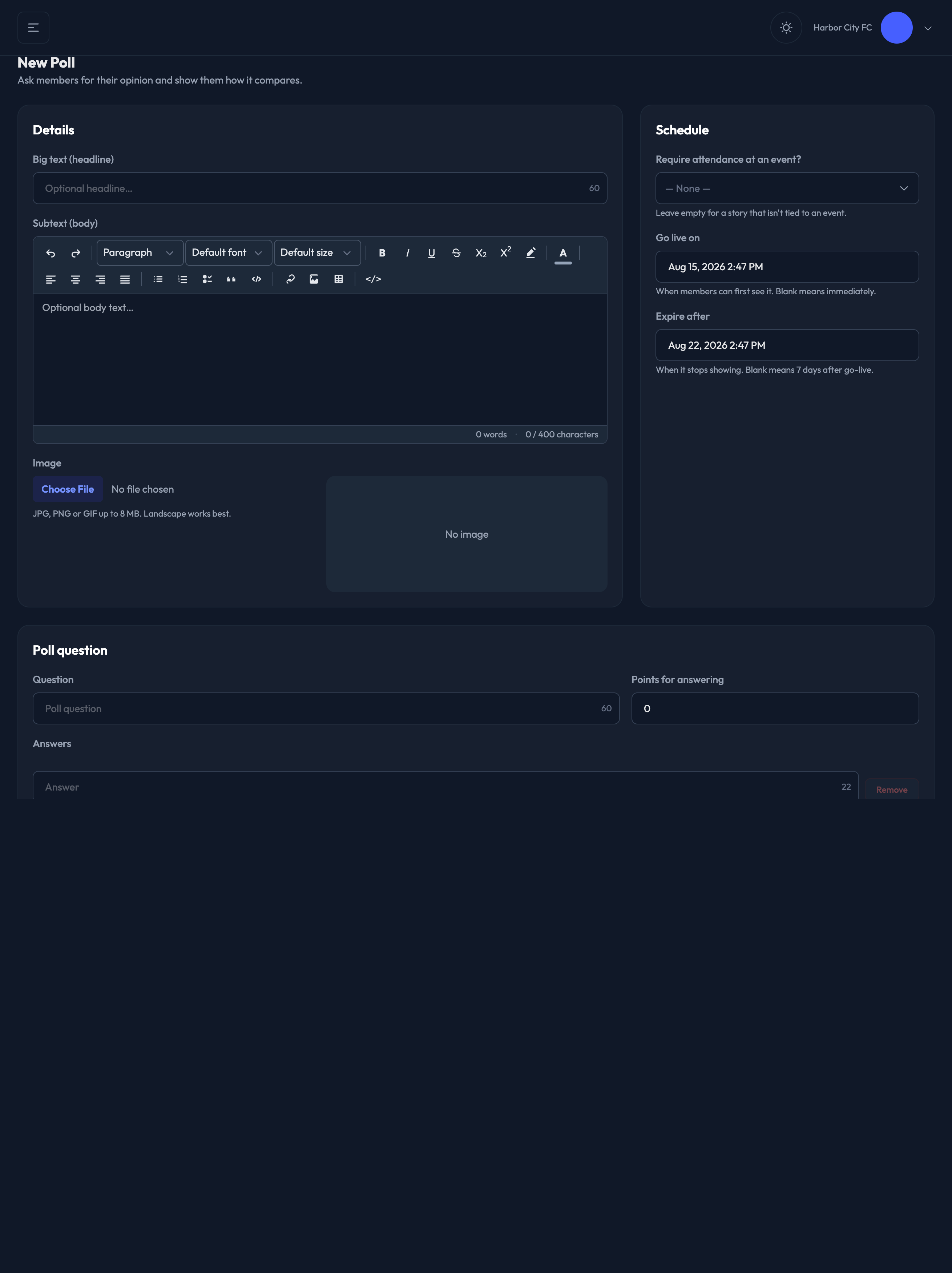Screen dimensions: 952x1273
Task: Justify the text
Action: (x=125, y=280)
